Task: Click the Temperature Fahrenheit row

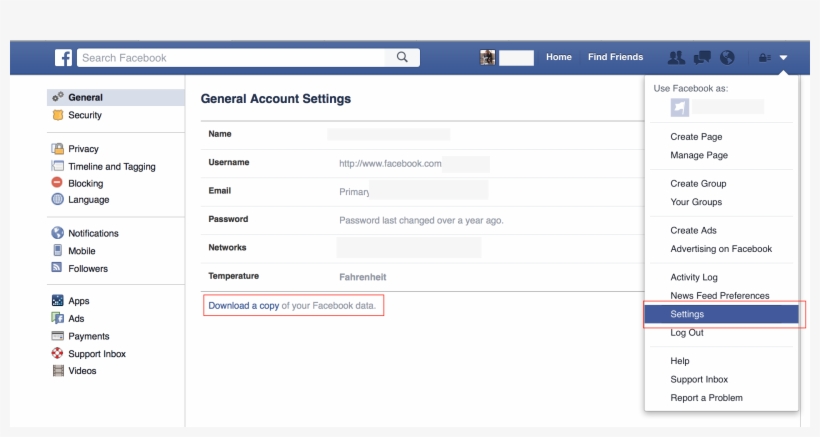Action: coord(423,277)
